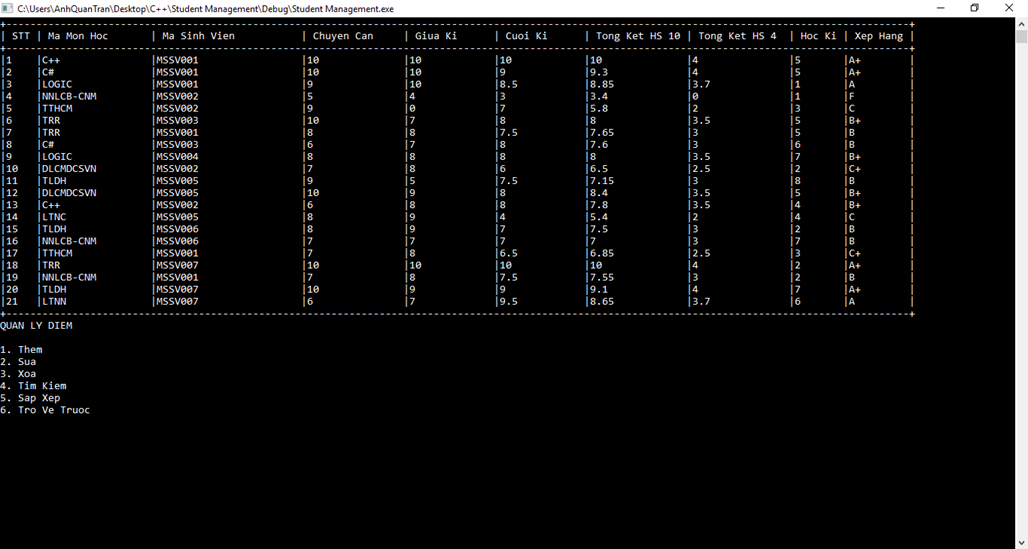Click the "Ma Mon Hoc" column header
The image size is (1028, 549).
[78, 36]
